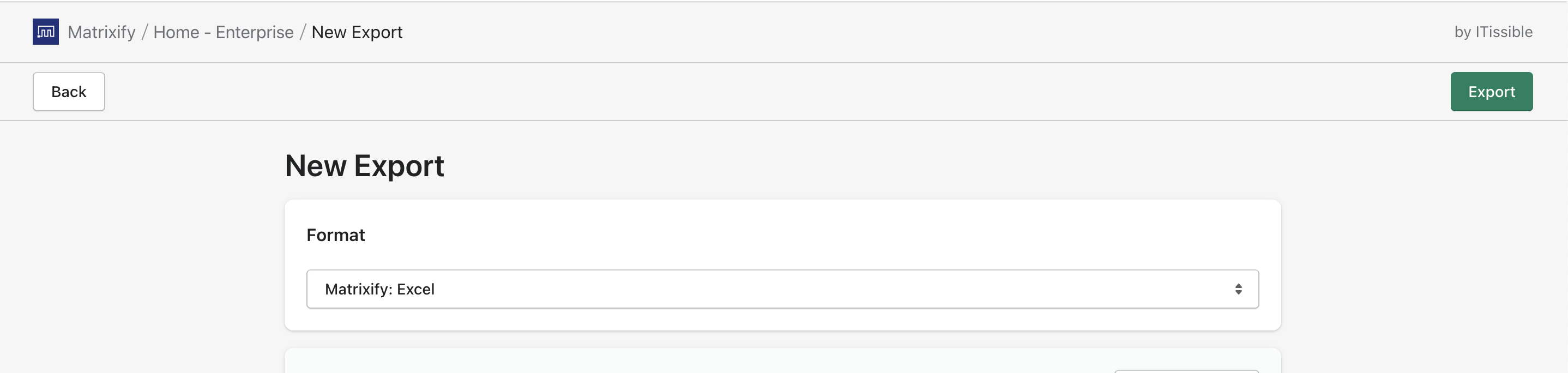Navigate to Home - Enterprise breadcrumb

223,32
